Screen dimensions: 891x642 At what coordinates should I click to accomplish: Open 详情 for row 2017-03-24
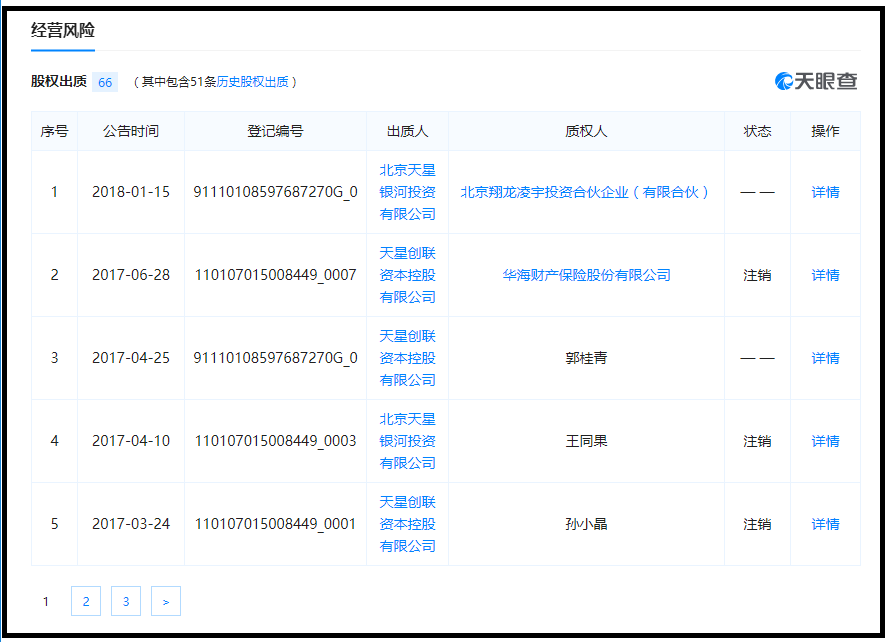tap(825, 524)
